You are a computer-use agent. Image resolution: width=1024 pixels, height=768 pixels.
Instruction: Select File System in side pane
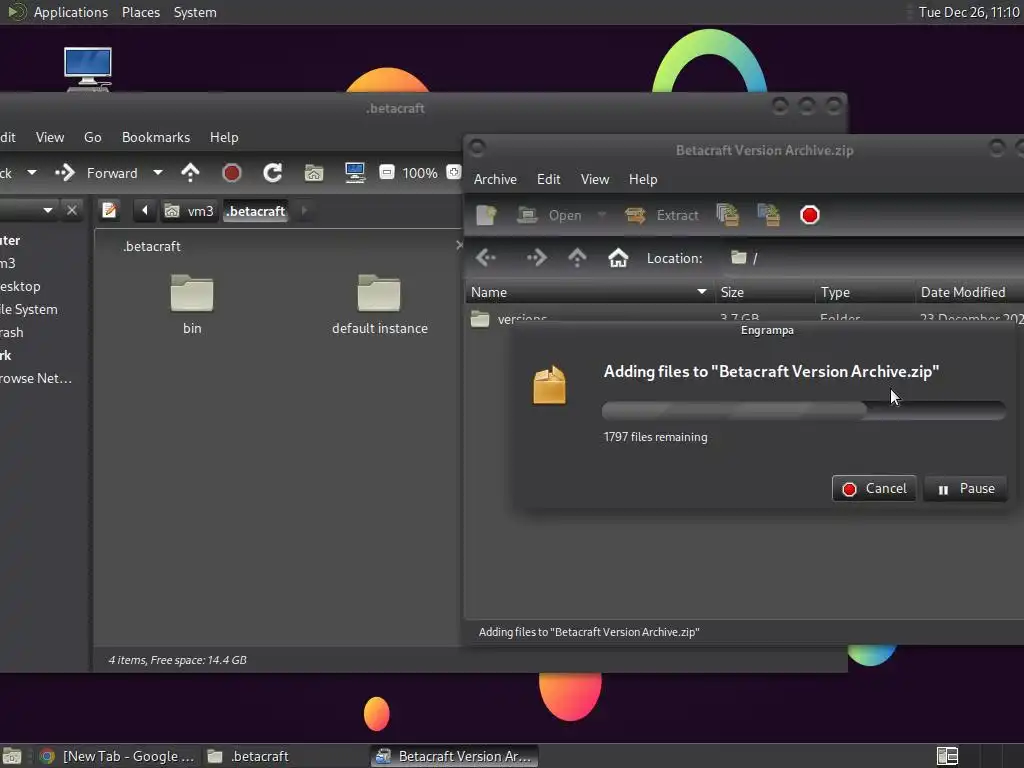point(29,310)
